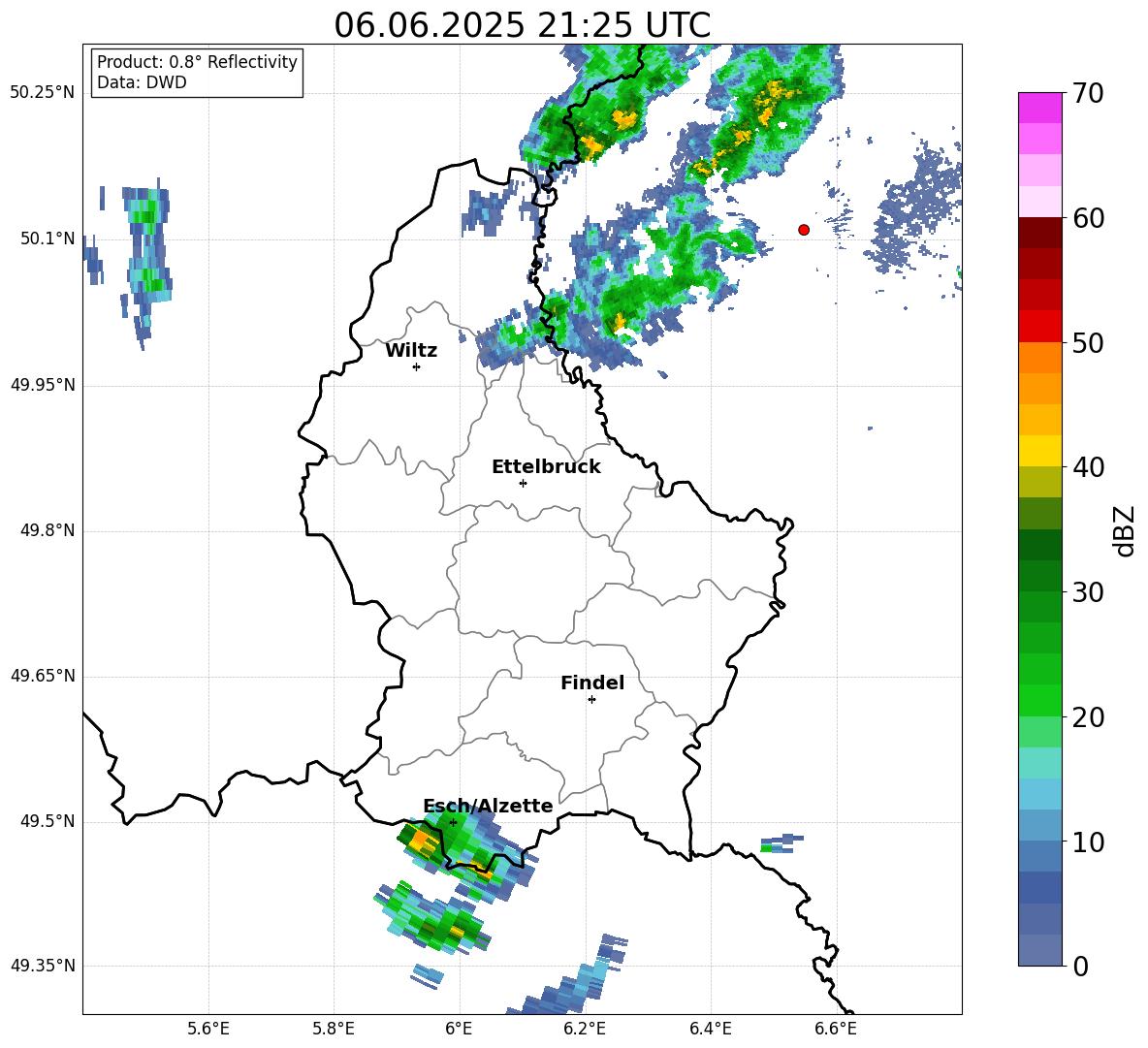Click the 70 value on the colorbar
The height and width of the screenshot is (1048, 1148).
point(1089,93)
